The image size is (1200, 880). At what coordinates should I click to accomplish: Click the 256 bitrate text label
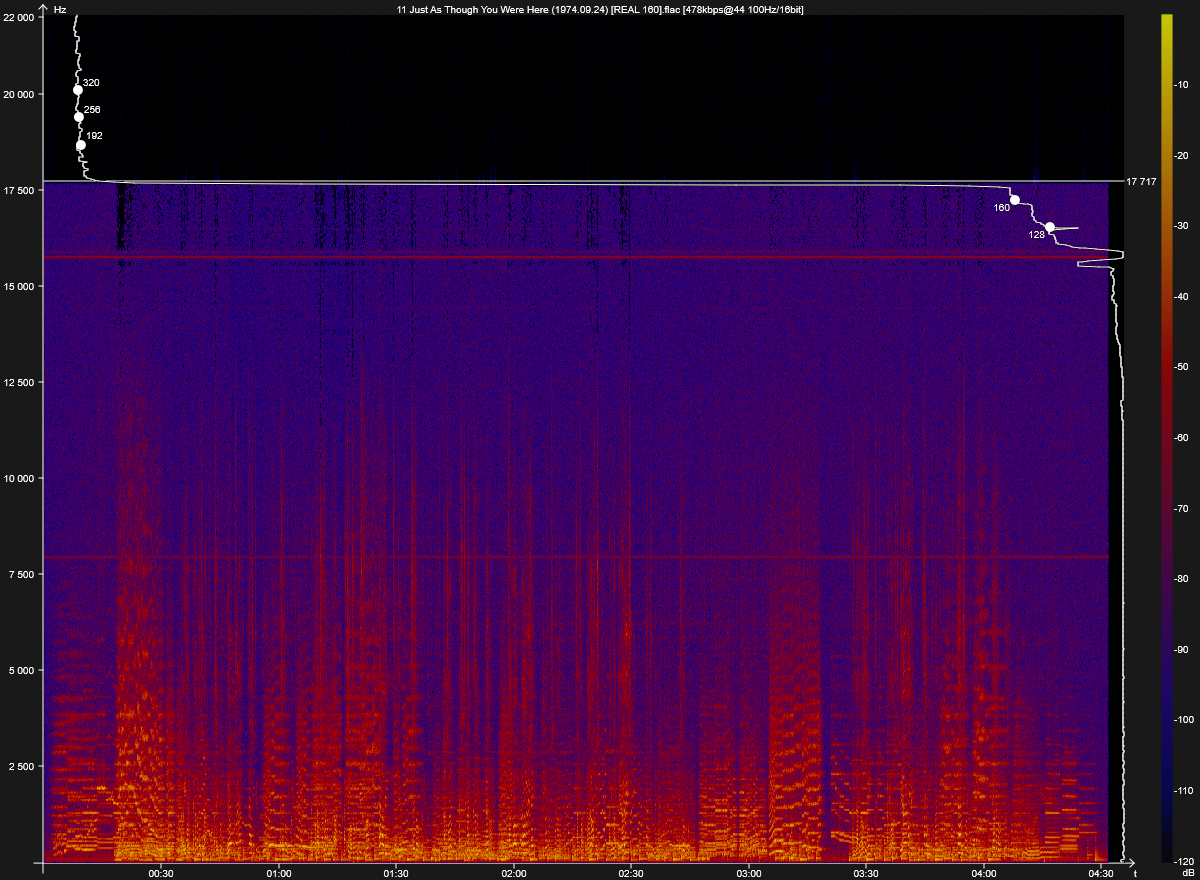[92, 109]
